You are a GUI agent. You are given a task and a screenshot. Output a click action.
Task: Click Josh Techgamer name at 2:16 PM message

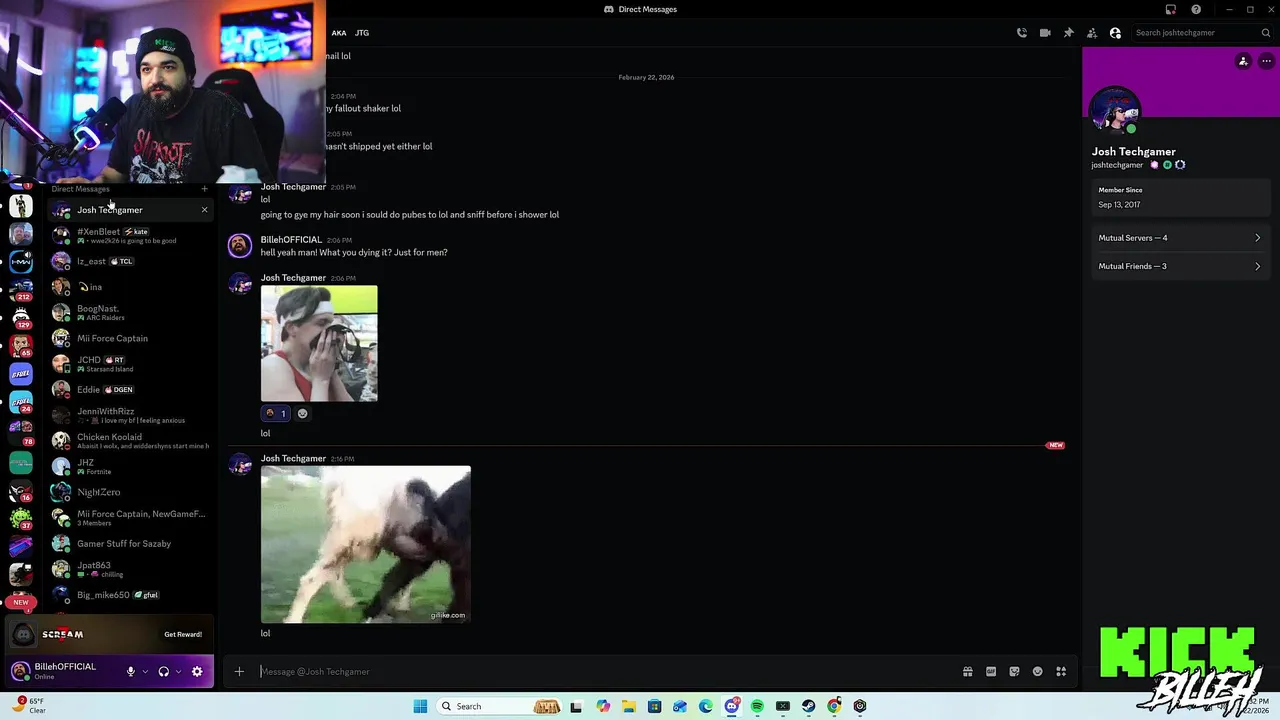[x=293, y=459]
